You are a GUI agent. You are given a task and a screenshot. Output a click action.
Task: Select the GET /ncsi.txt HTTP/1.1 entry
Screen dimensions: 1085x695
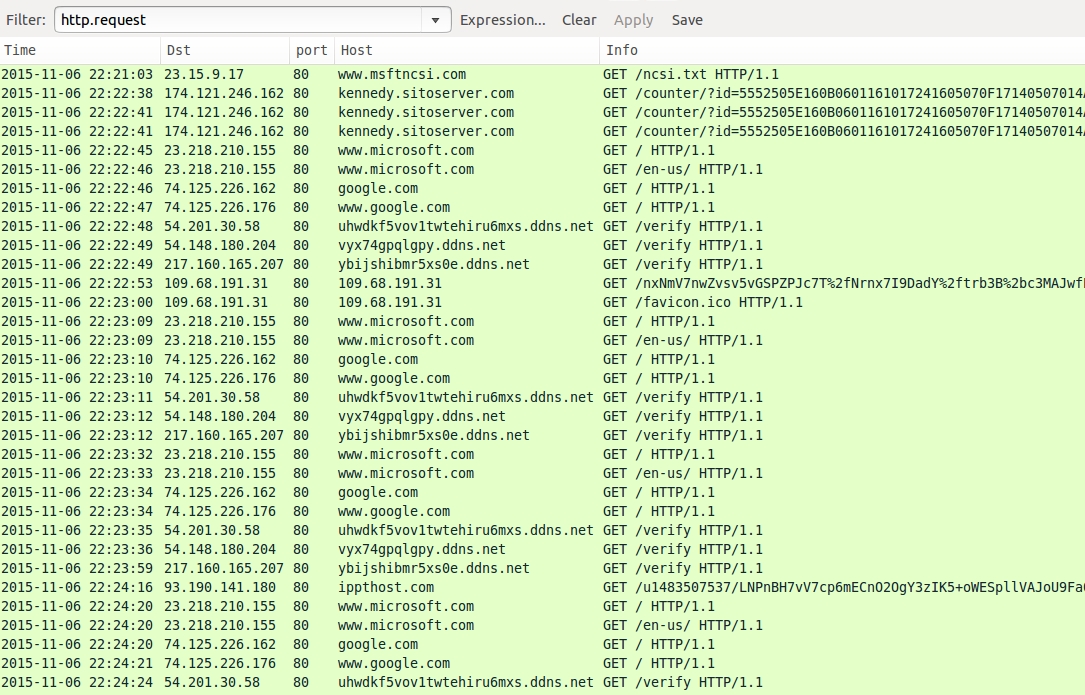click(691, 74)
